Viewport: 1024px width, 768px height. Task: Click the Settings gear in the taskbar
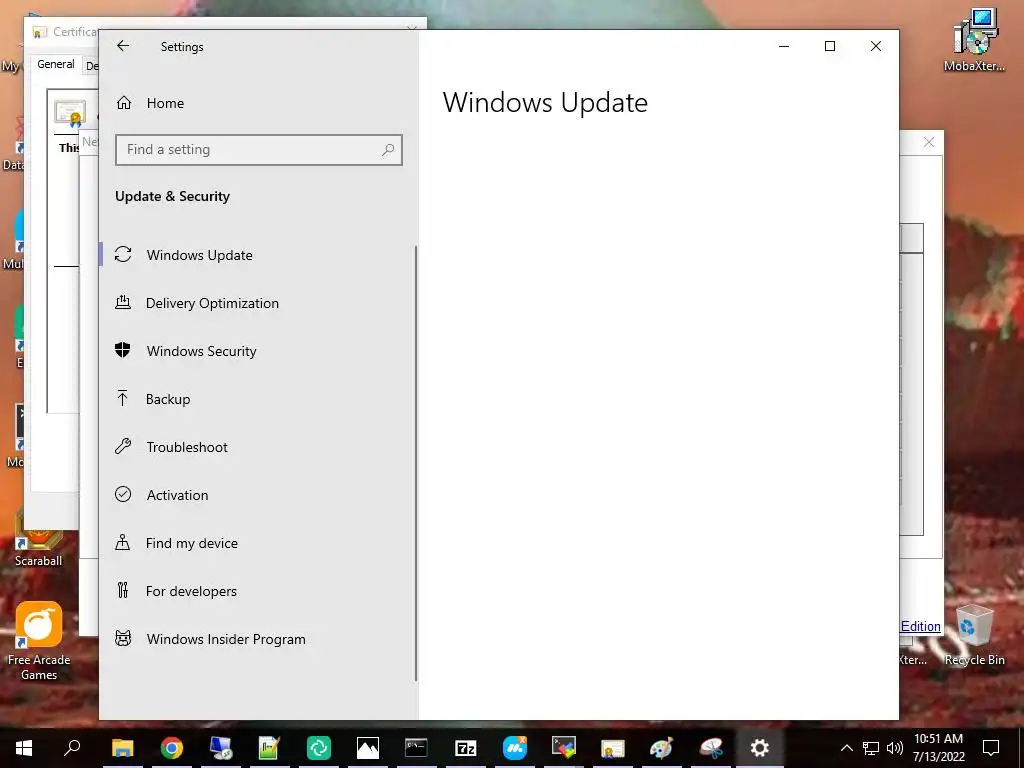tap(760, 748)
